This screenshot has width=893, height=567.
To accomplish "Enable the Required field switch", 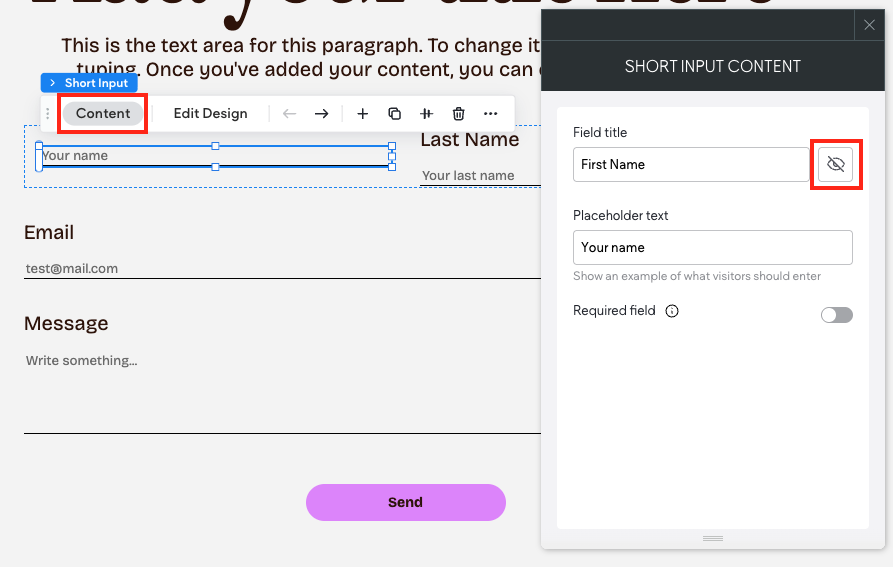I will click(x=836, y=315).
